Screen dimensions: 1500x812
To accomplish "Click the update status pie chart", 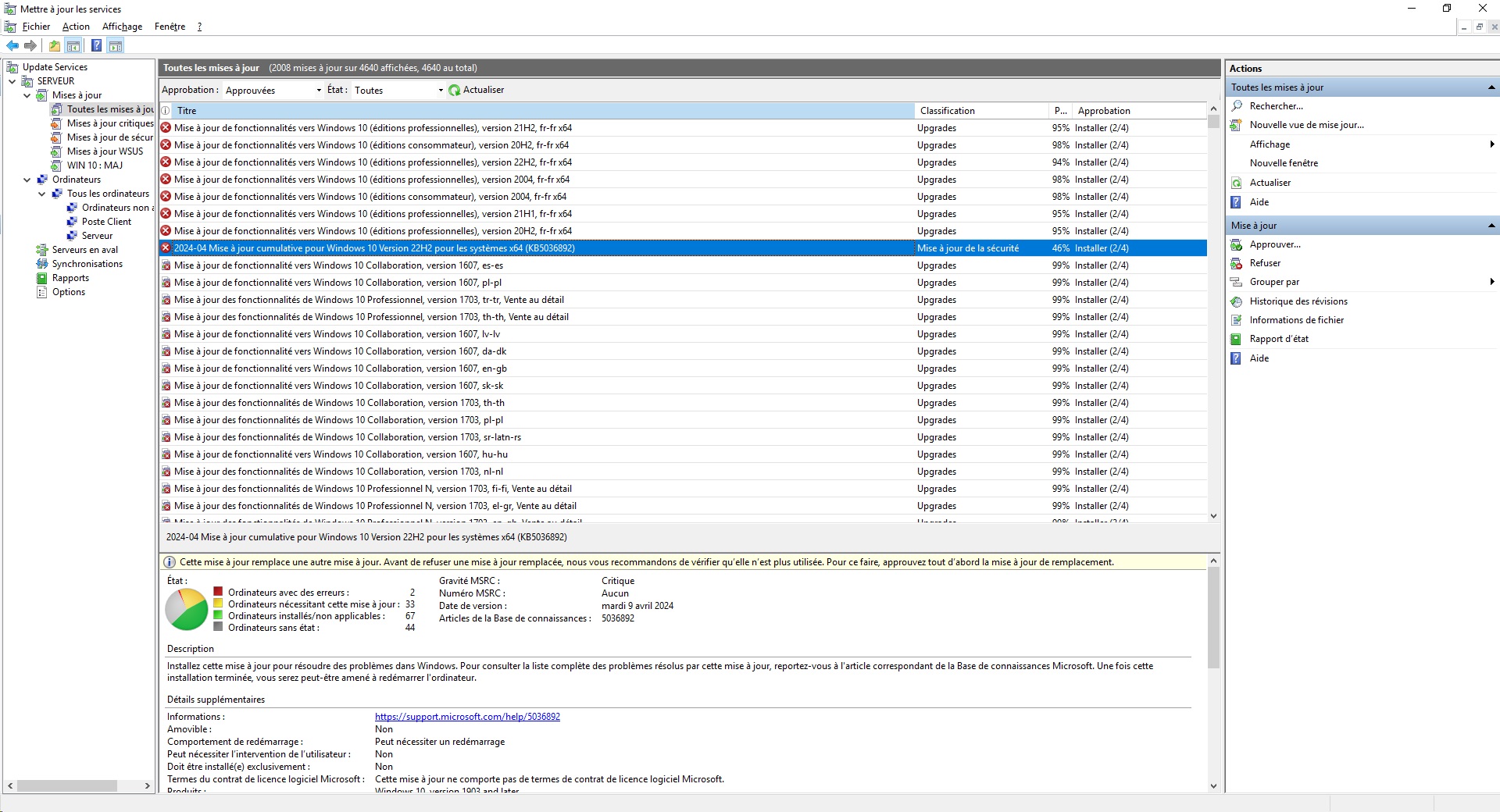I will pyautogui.click(x=187, y=609).
